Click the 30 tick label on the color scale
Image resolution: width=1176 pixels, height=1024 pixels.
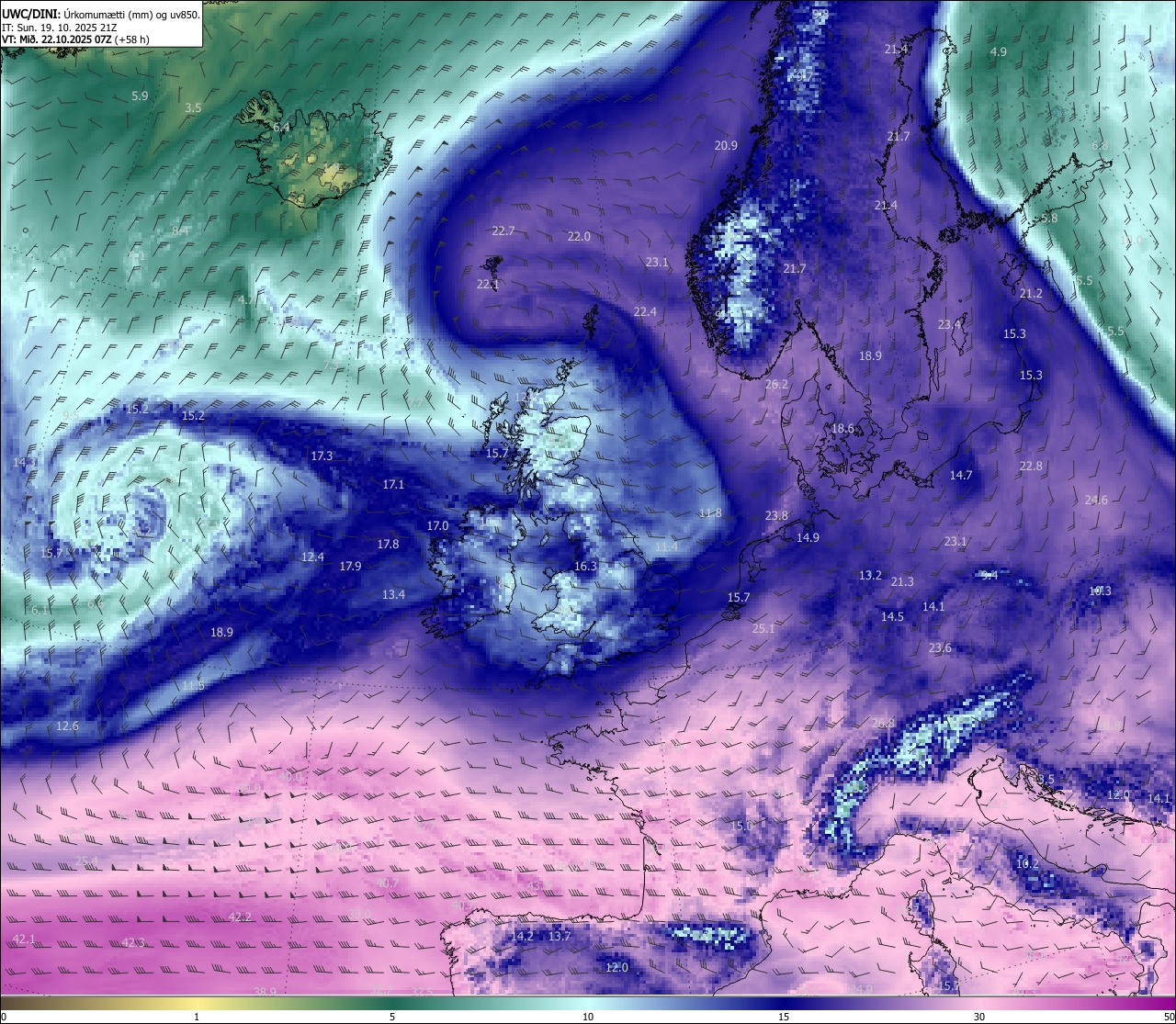[x=979, y=1017]
